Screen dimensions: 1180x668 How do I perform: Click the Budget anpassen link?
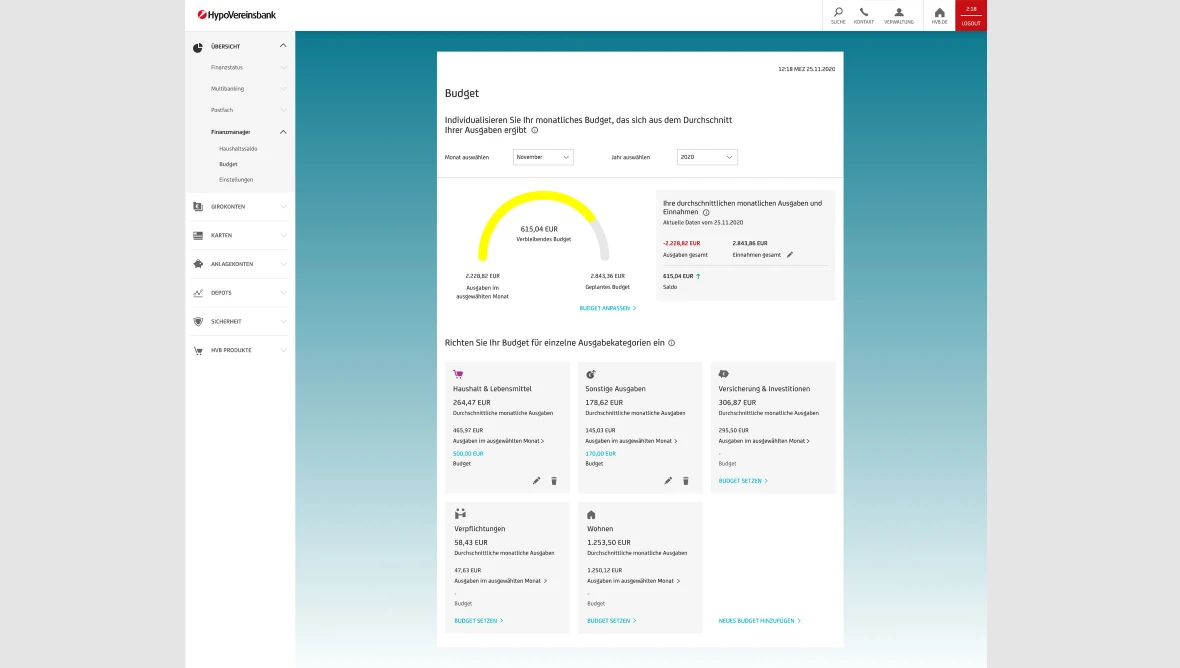(x=607, y=308)
